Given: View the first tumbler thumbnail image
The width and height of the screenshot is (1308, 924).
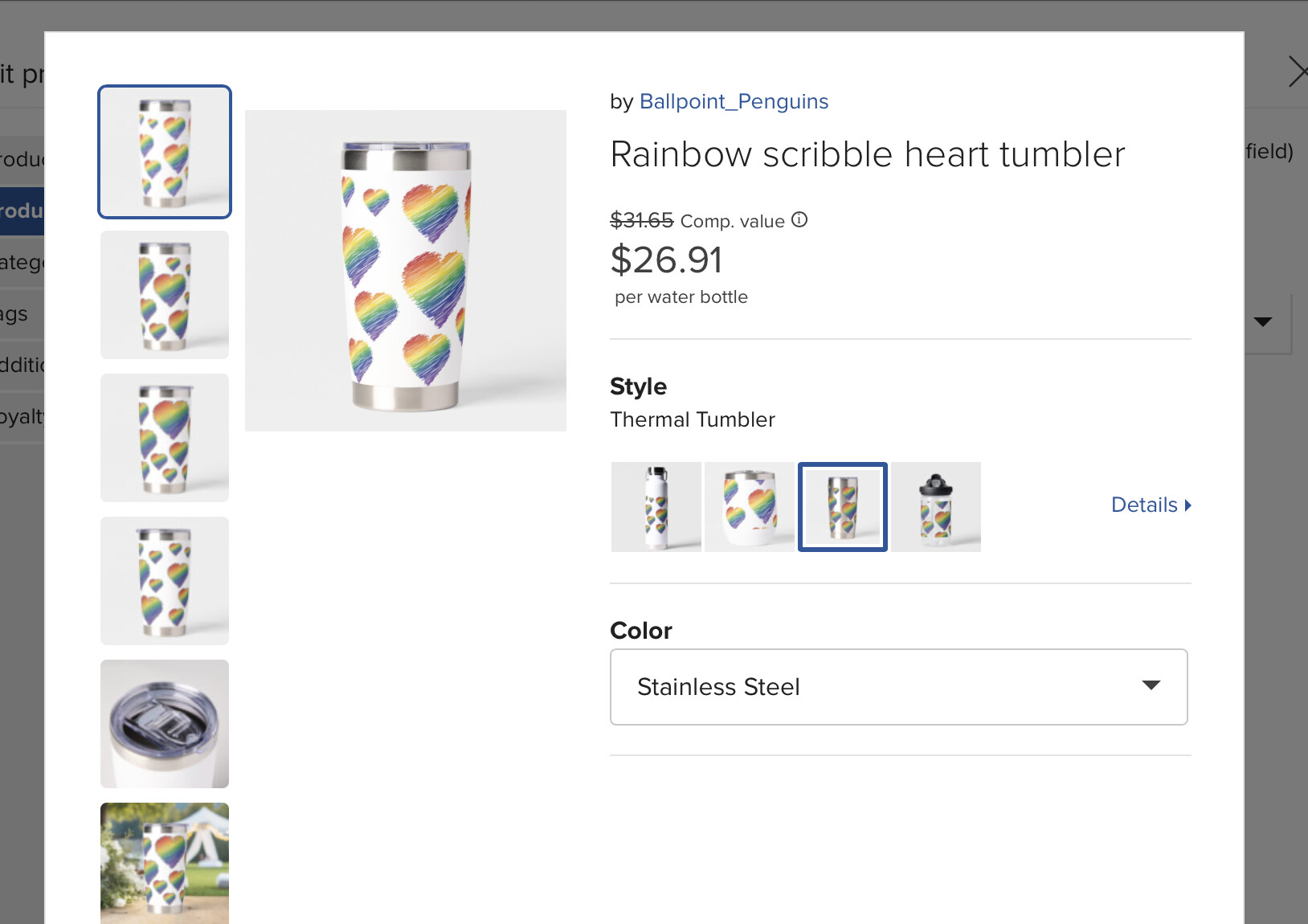Looking at the screenshot, I should pos(165,152).
